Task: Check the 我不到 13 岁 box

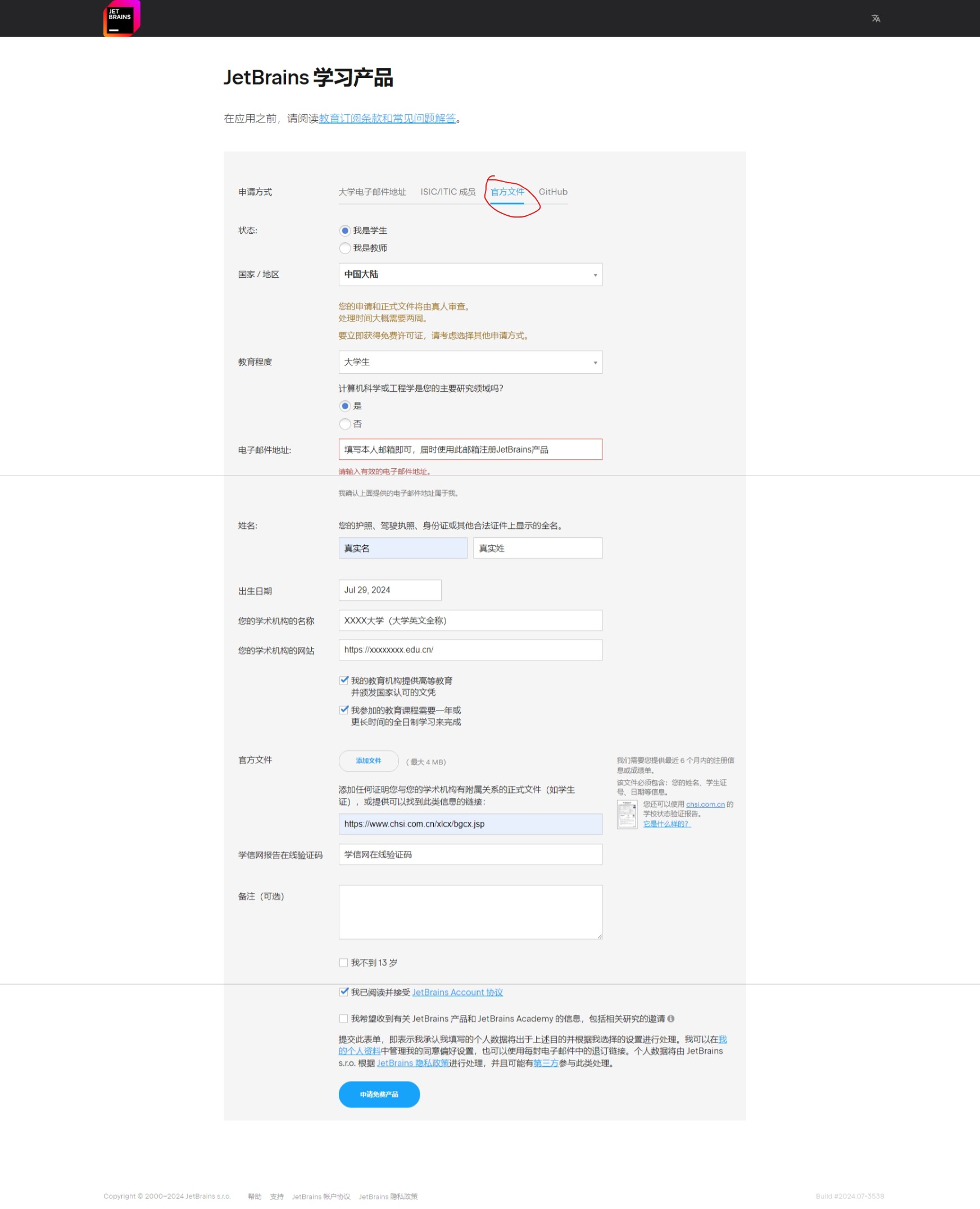Action: [x=343, y=963]
